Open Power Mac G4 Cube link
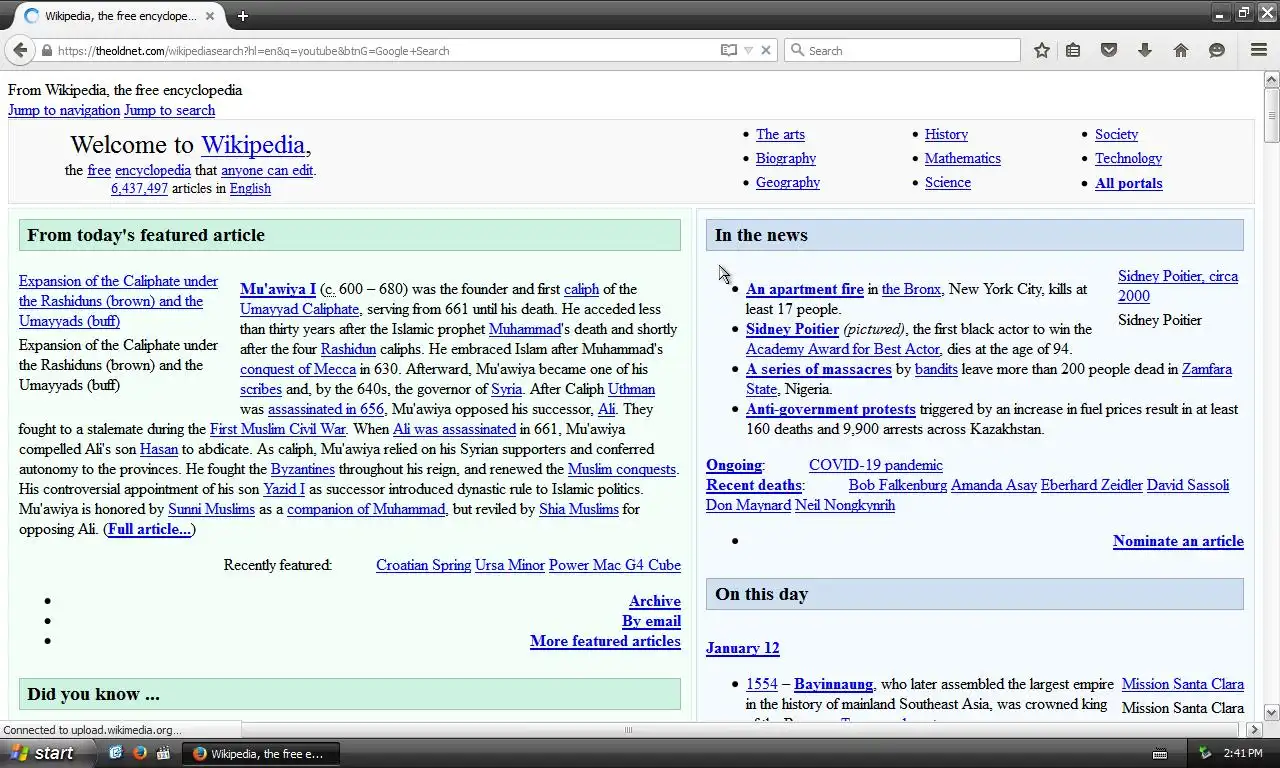Viewport: 1280px width, 768px height. point(615,565)
